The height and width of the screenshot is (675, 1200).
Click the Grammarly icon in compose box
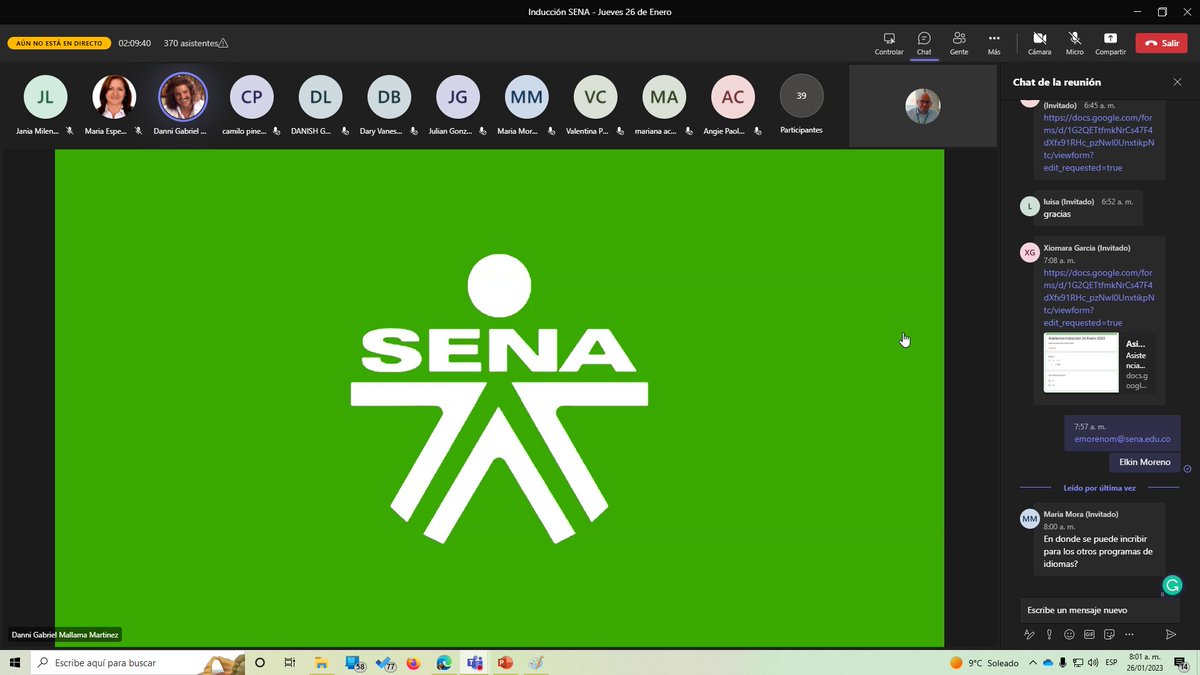[x=1173, y=585]
